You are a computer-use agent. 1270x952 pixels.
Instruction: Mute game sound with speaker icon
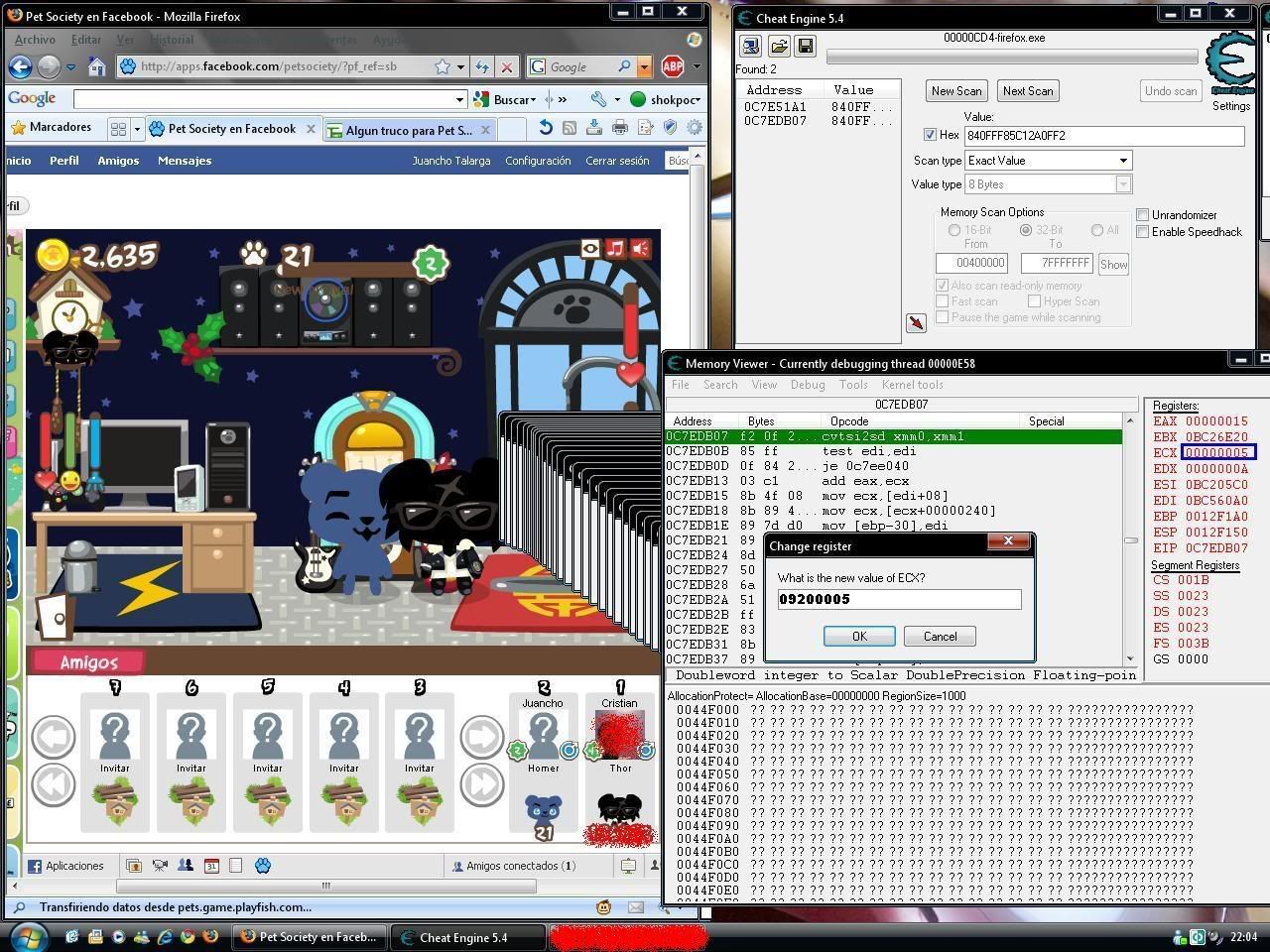(x=641, y=248)
